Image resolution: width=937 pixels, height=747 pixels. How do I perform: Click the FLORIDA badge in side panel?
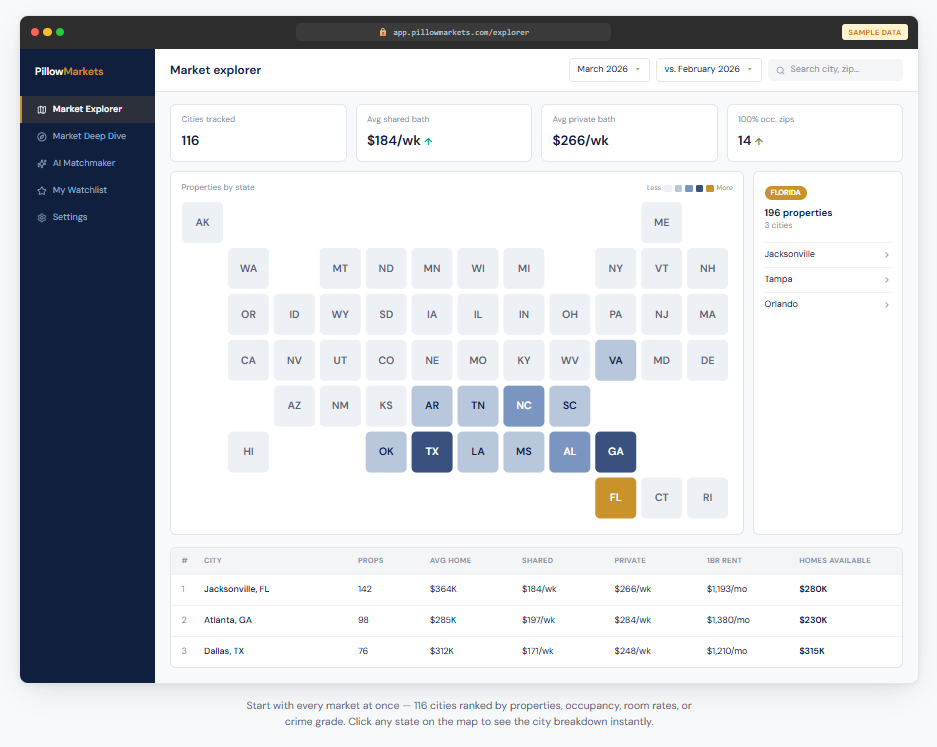(785, 192)
